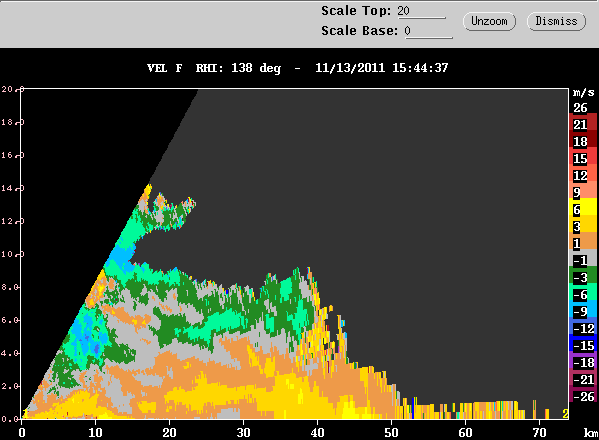Select the -15 m/s dark blue legend swatch
Image resolution: width=599 pixels, height=440 pixels.
(583, 343)
